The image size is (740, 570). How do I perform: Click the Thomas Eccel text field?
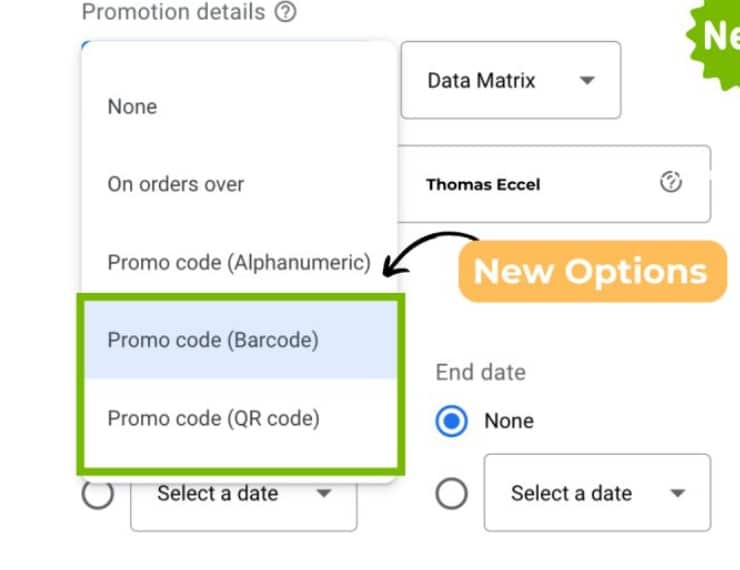tap(540, 184)
